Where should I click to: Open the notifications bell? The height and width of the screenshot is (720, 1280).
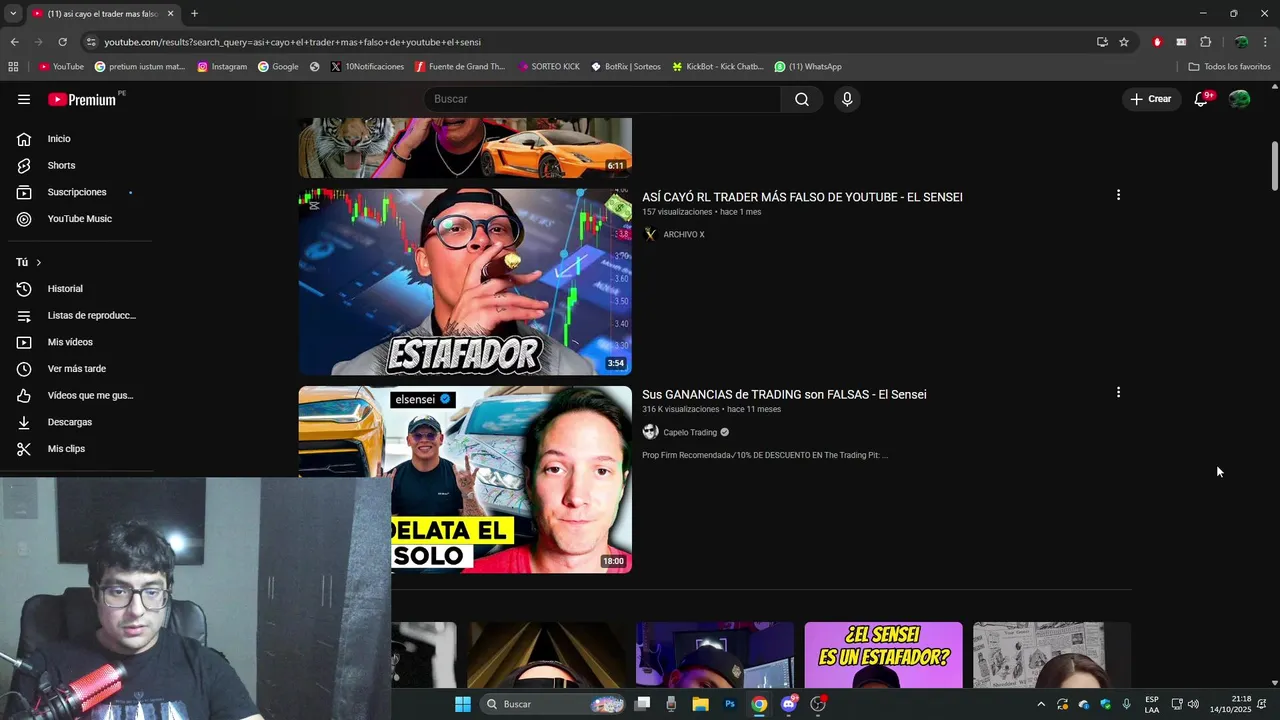pyautogui.click(x=1202, y=99)
